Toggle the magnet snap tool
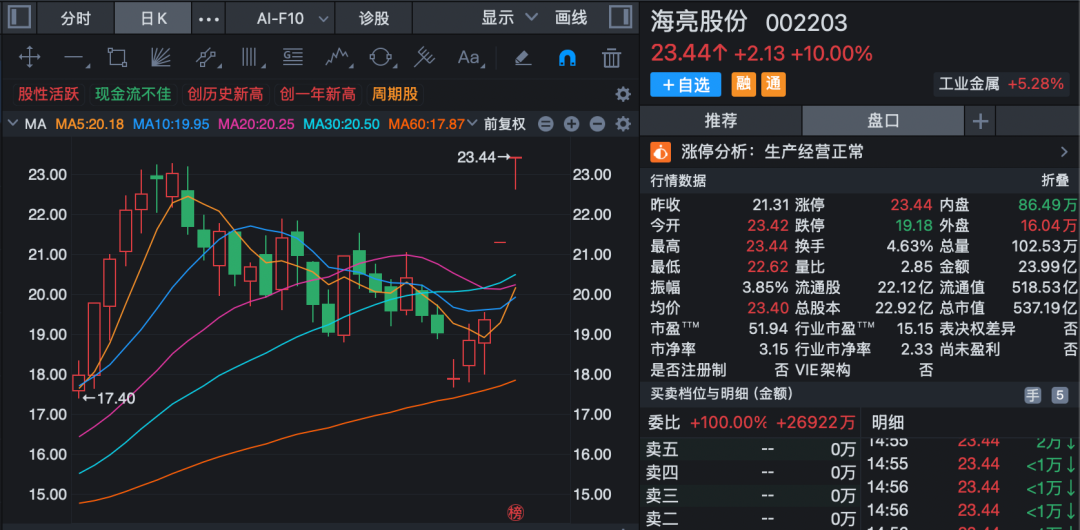This screenshot has height=530, width=1080. pyautogui.click(x=567, y=57)
